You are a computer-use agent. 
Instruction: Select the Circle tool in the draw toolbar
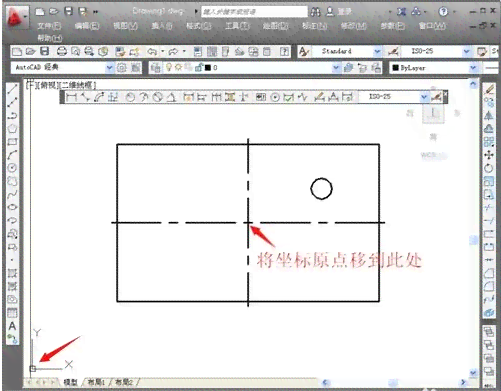point(12,168)
